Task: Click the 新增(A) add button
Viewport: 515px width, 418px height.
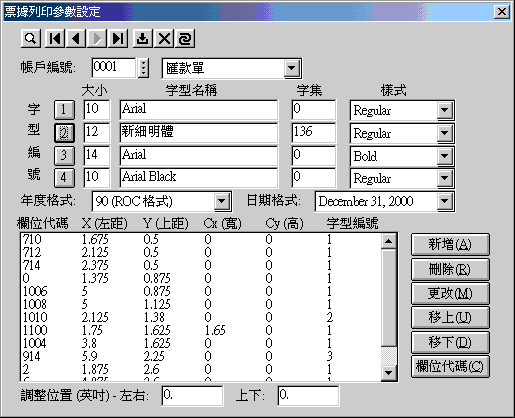Action: [x=450, y=244]
